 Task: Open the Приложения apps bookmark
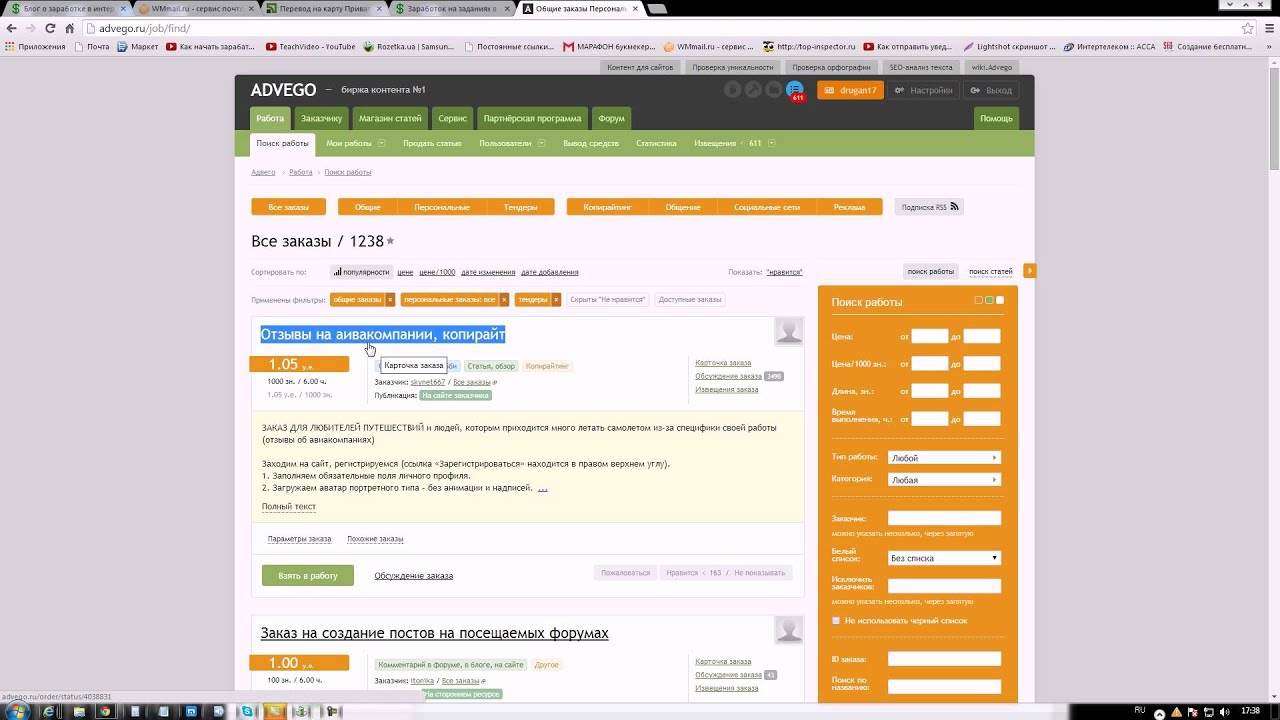(35, 46)
